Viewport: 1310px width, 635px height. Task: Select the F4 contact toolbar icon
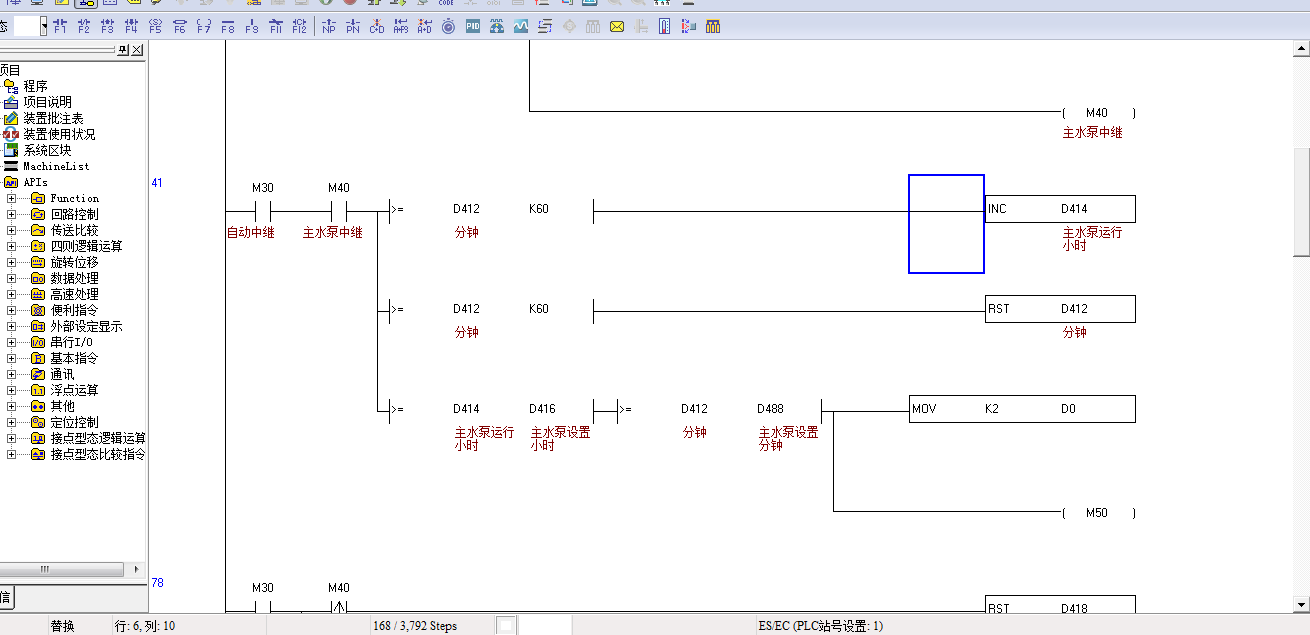pyautogui.click(x=131, y=27)
